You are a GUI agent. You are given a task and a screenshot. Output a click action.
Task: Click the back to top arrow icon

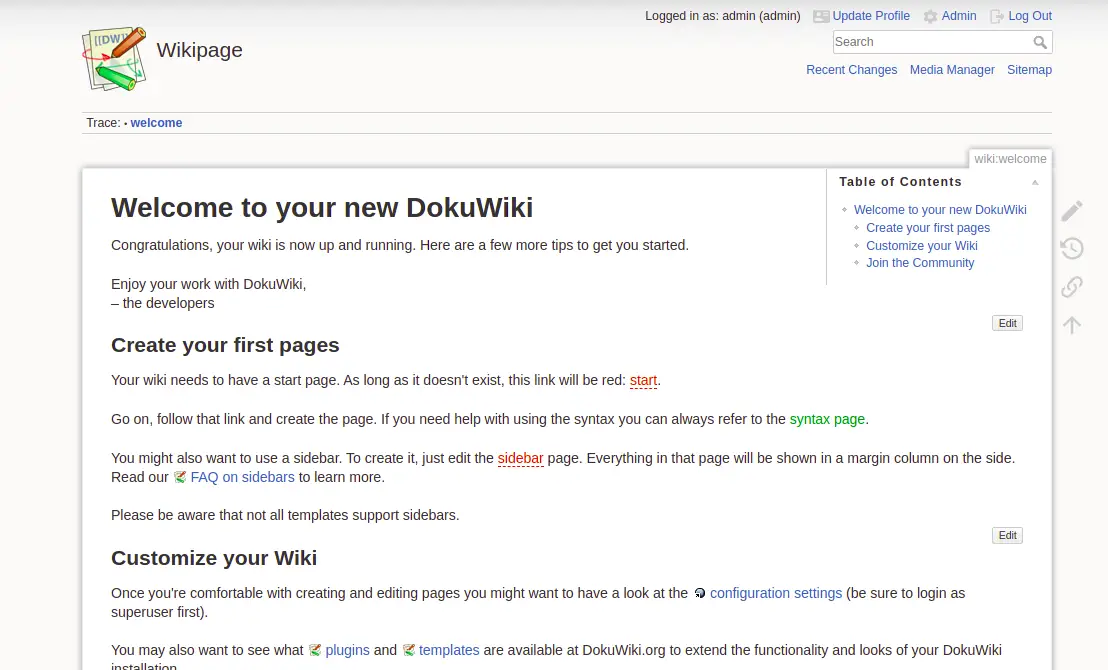(1071, 325)
